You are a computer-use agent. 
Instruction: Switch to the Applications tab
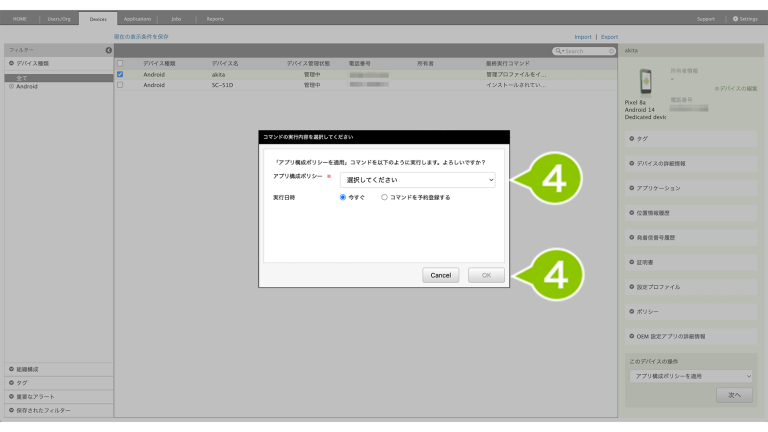(x=138, y=19)
